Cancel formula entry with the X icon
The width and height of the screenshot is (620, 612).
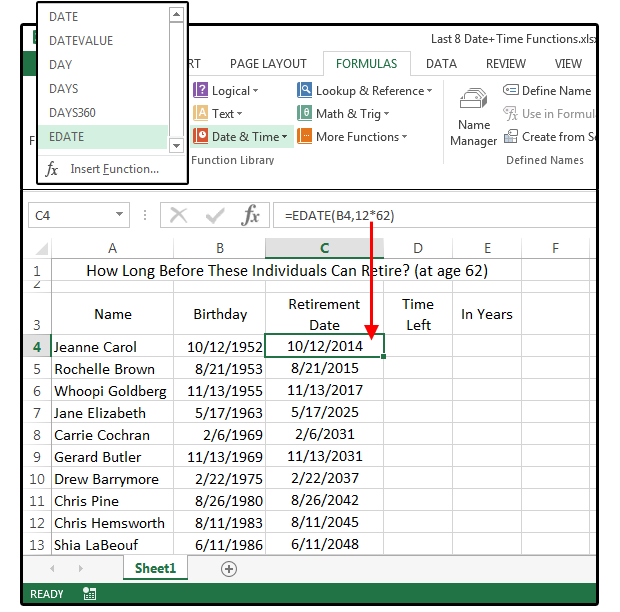(x=178, y=215)
